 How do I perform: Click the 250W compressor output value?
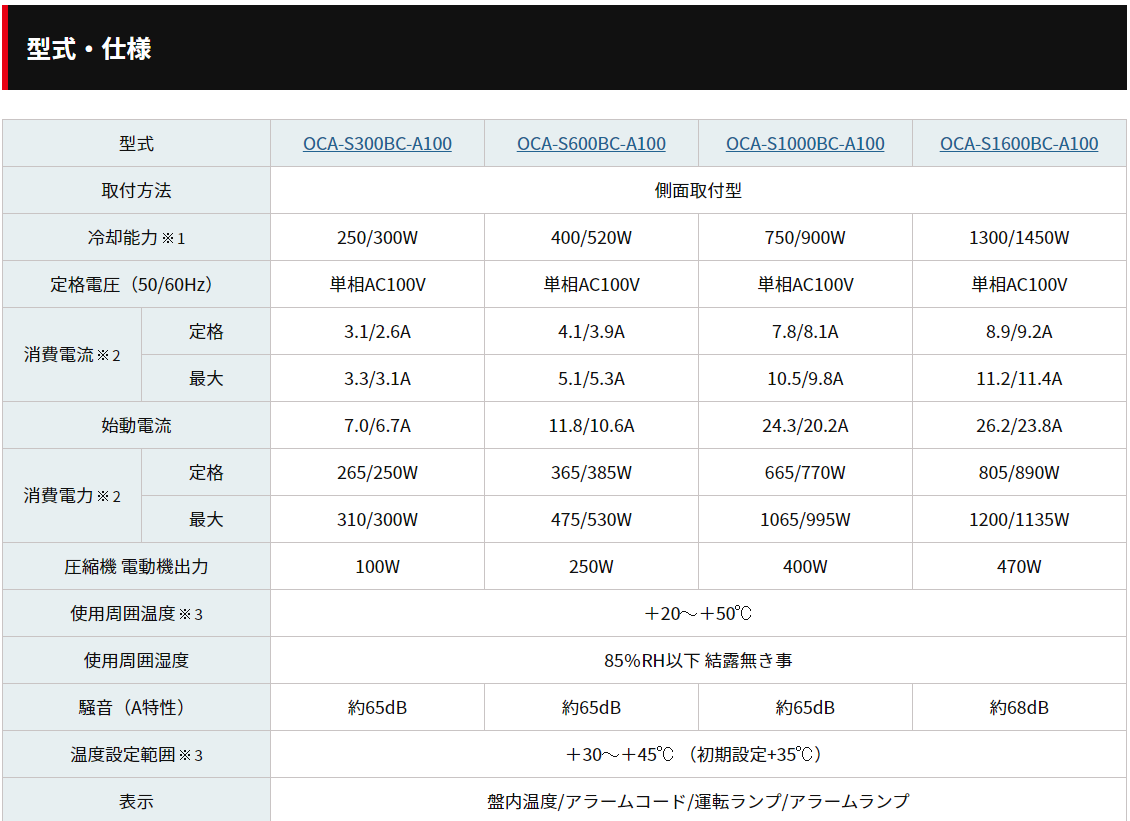591,567
